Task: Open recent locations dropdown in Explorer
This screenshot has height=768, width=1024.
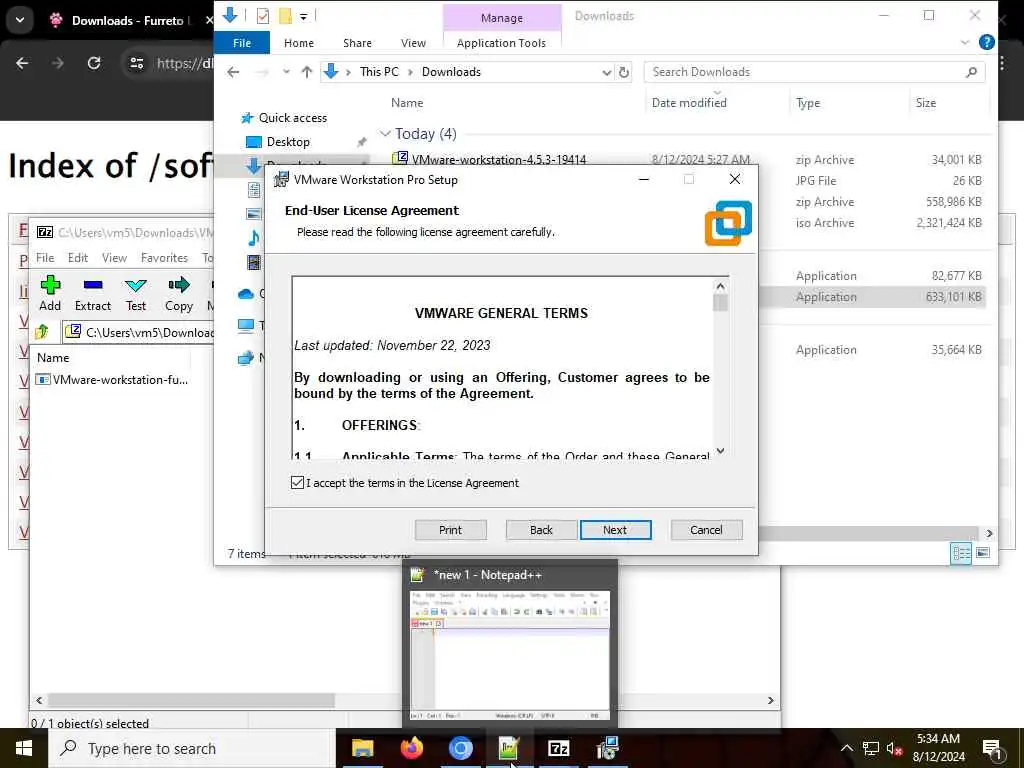Action: 286,72
